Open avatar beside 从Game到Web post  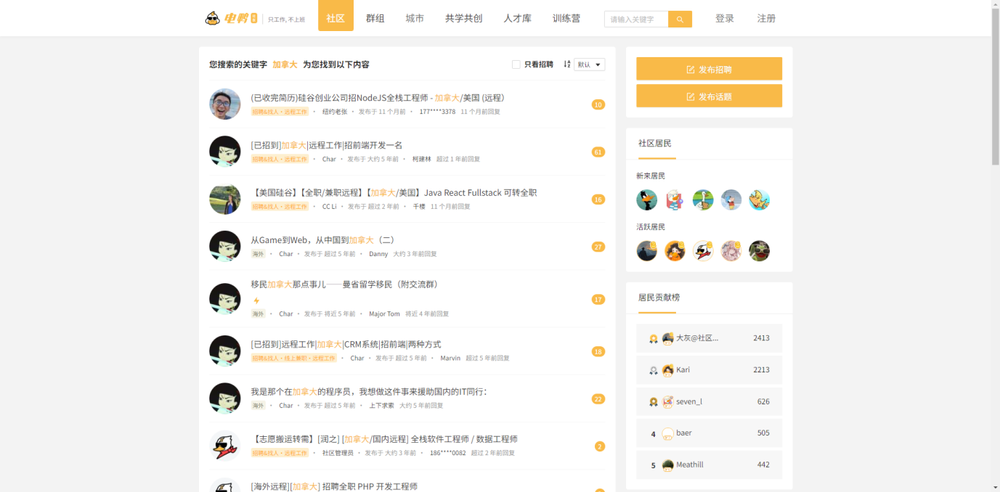(225, 246)
